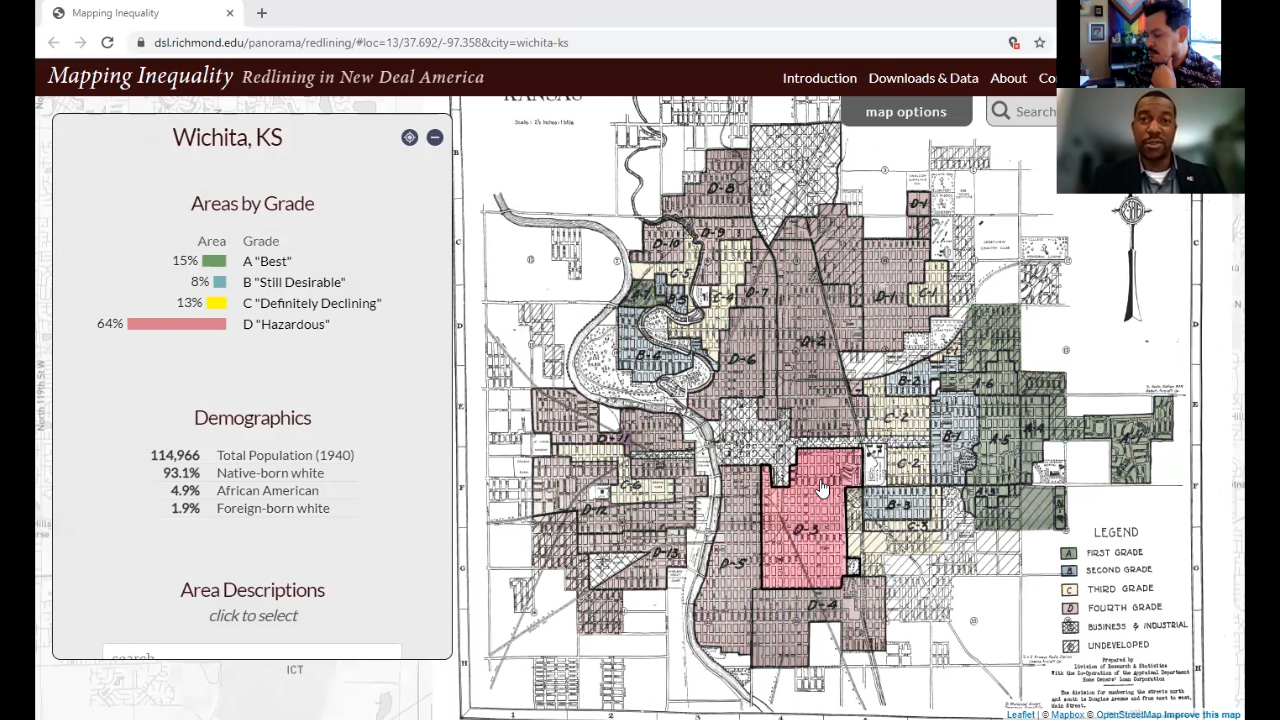Click the search magnifier icon on map
Image resolution: width=1280 pixels, height=720 pixels.
pos(1001,111)
